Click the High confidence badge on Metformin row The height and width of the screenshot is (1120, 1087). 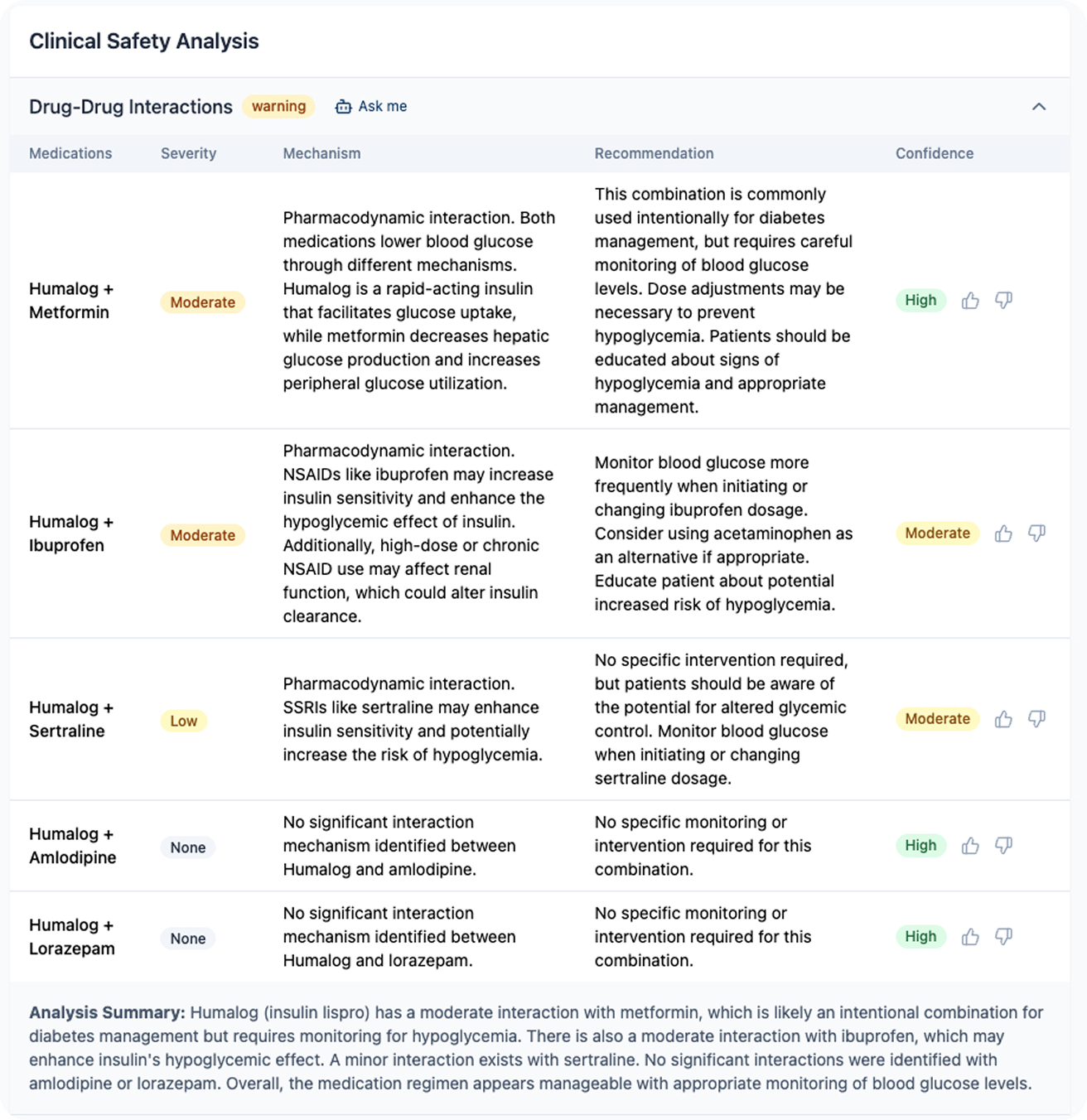[920, 300]
